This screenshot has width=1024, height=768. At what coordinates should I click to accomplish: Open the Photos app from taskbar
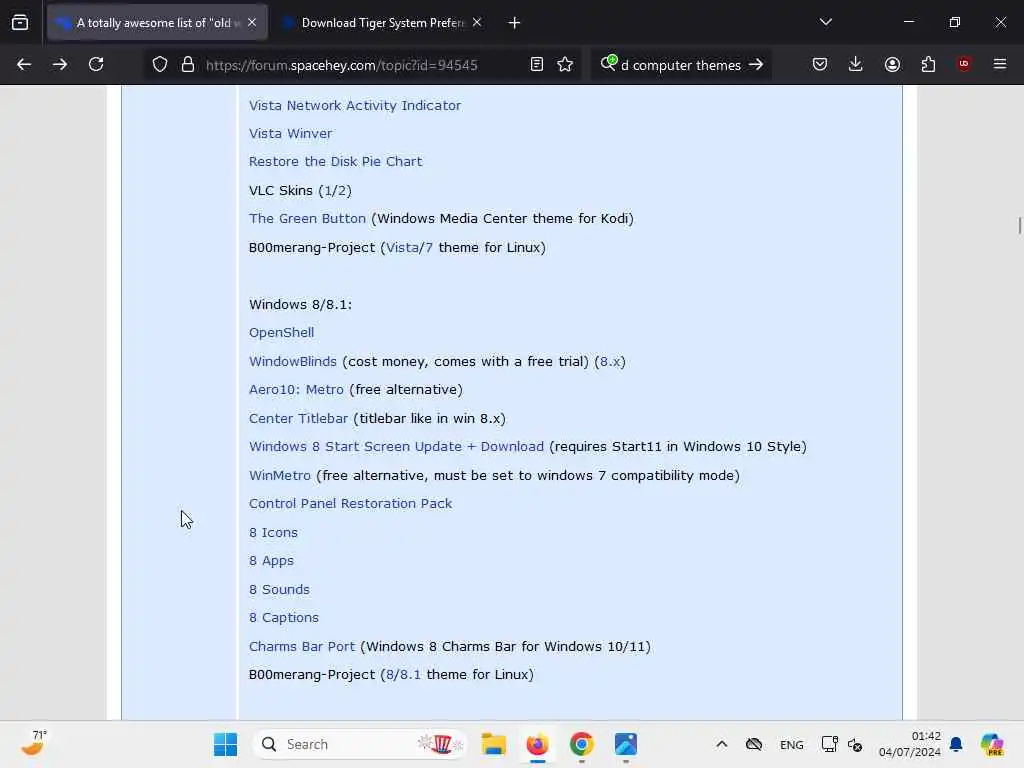626,744
